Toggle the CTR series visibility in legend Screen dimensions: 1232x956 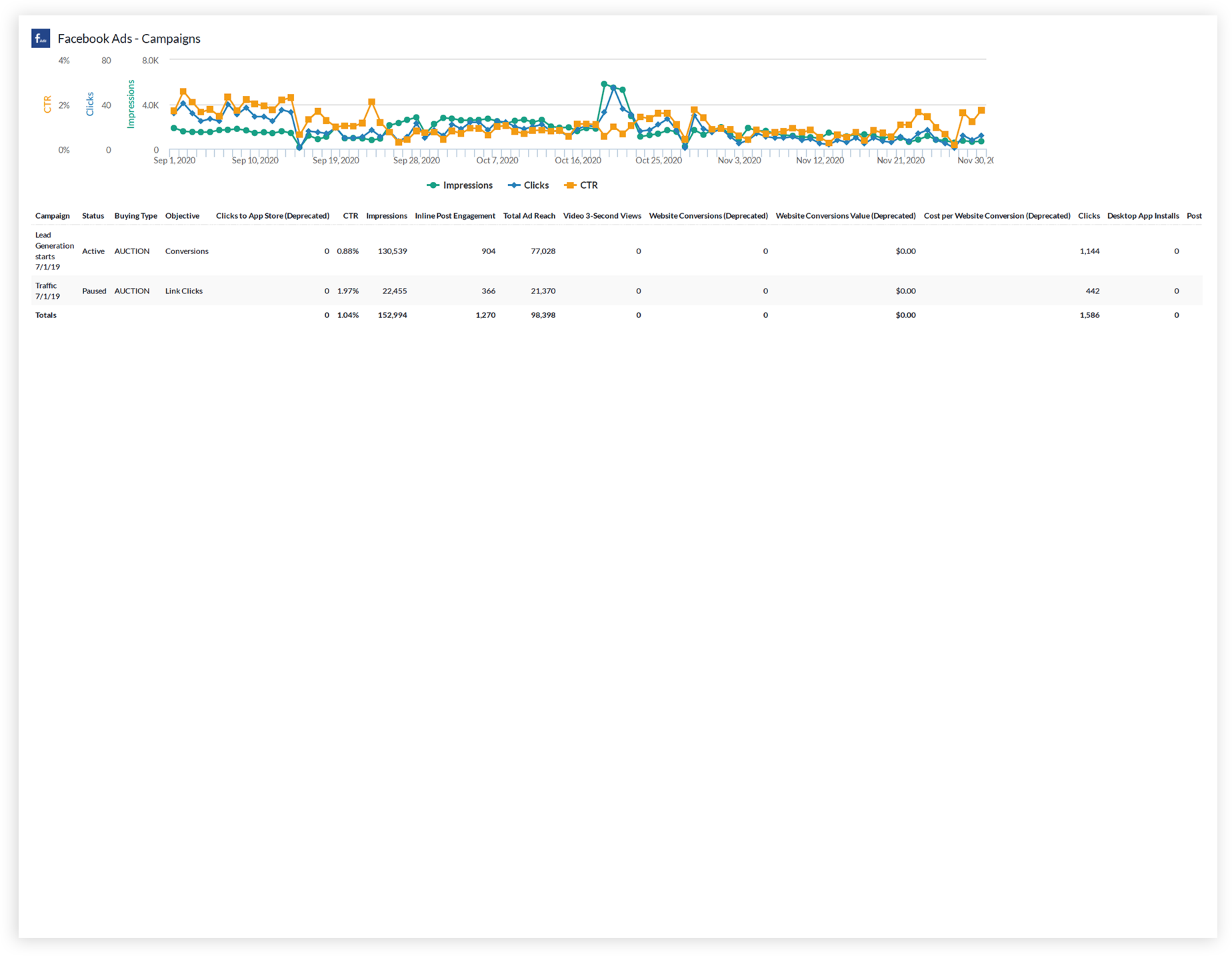point(589,185)
